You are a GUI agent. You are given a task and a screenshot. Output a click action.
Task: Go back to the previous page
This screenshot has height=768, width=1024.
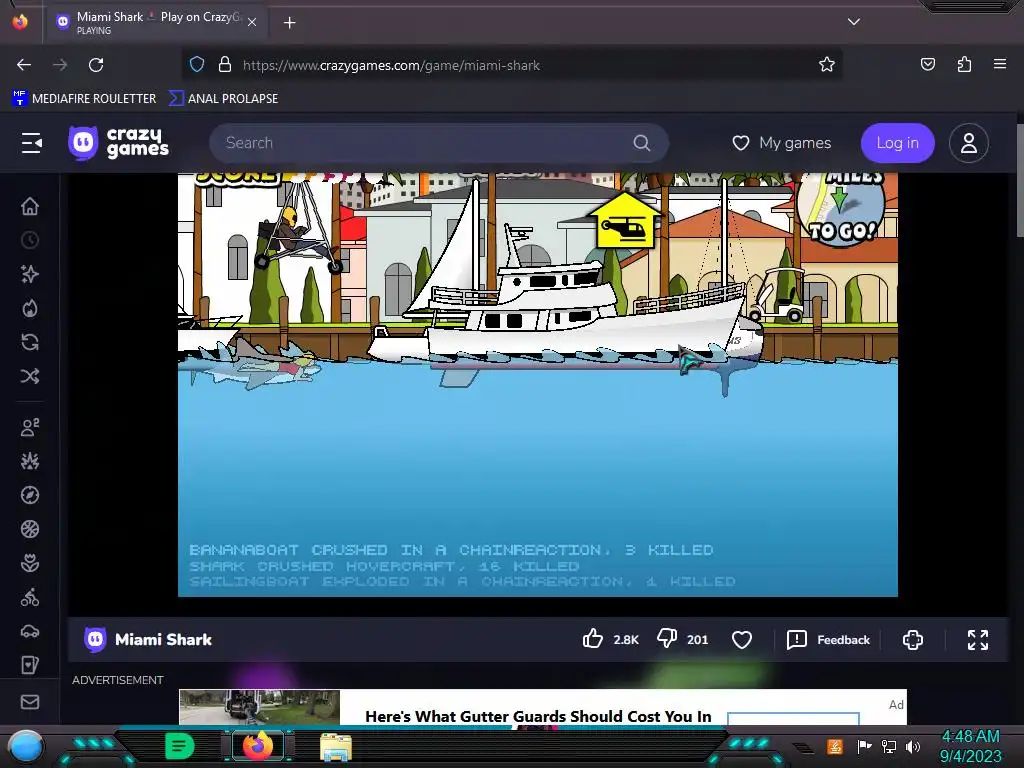coord(24,65)
